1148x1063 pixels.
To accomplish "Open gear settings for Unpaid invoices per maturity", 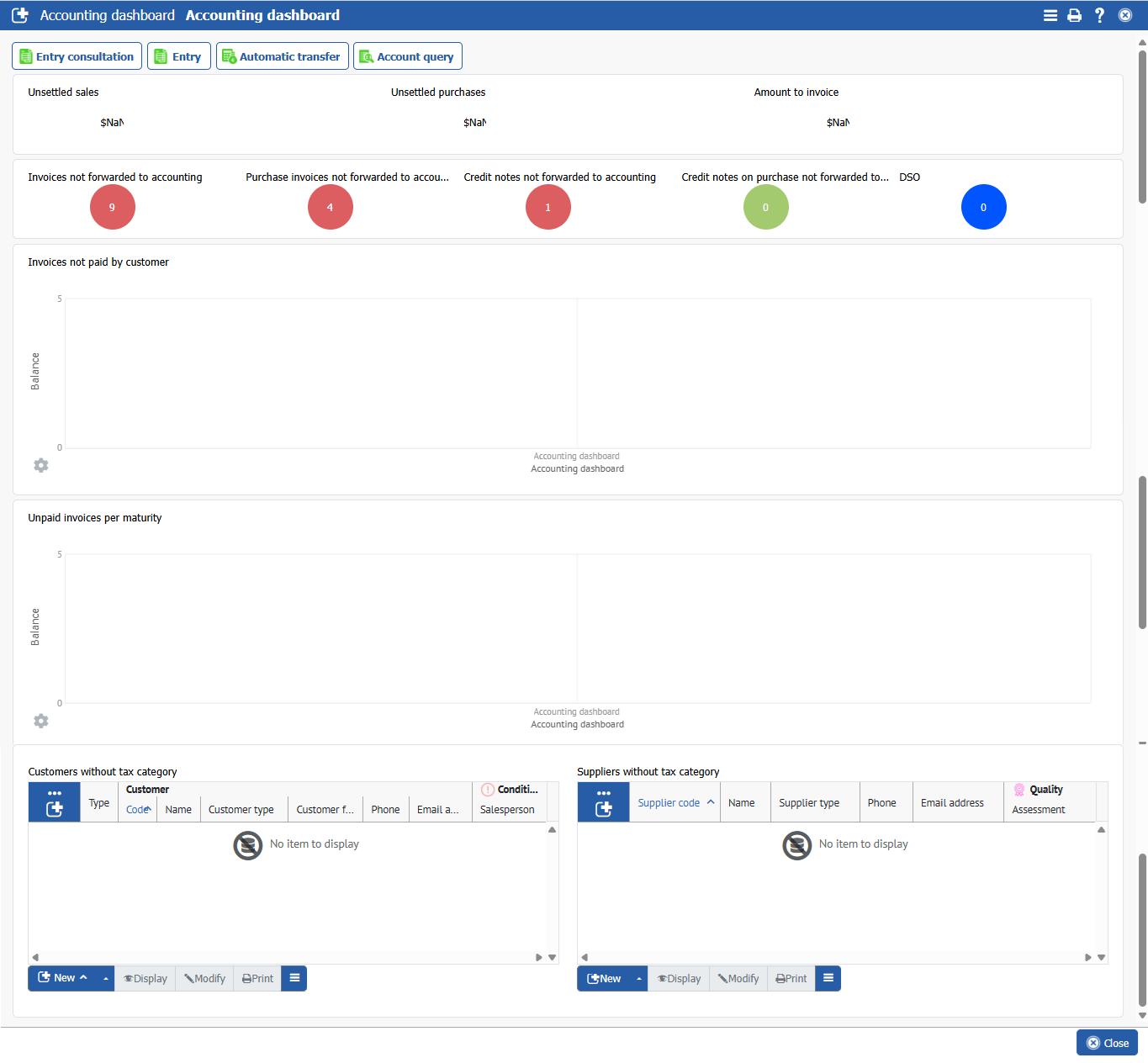I will (40, 721).
